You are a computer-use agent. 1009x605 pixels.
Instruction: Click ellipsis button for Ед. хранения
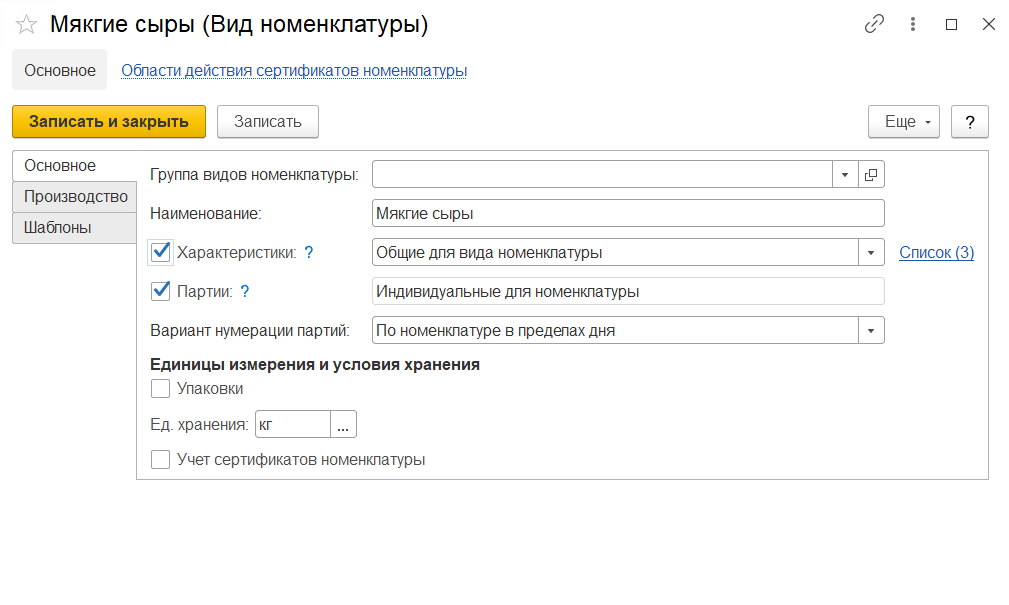point(343,425)
